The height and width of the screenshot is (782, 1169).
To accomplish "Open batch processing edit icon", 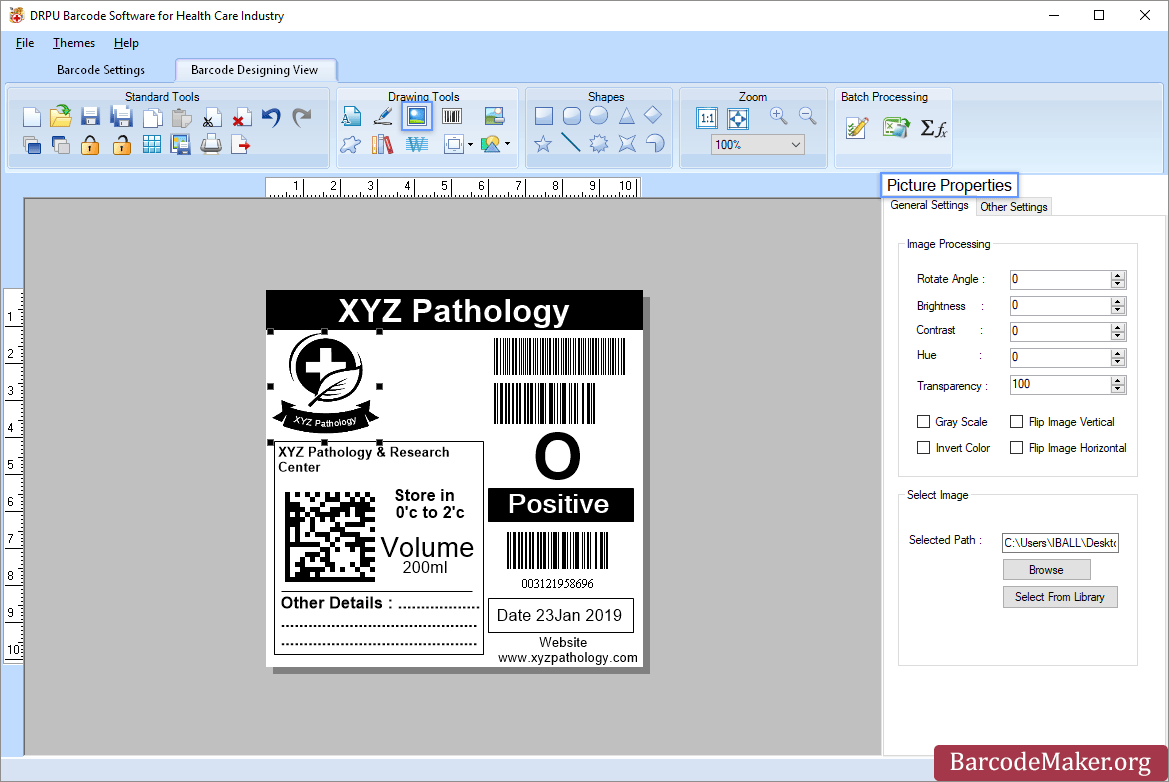I will (857, 127).
